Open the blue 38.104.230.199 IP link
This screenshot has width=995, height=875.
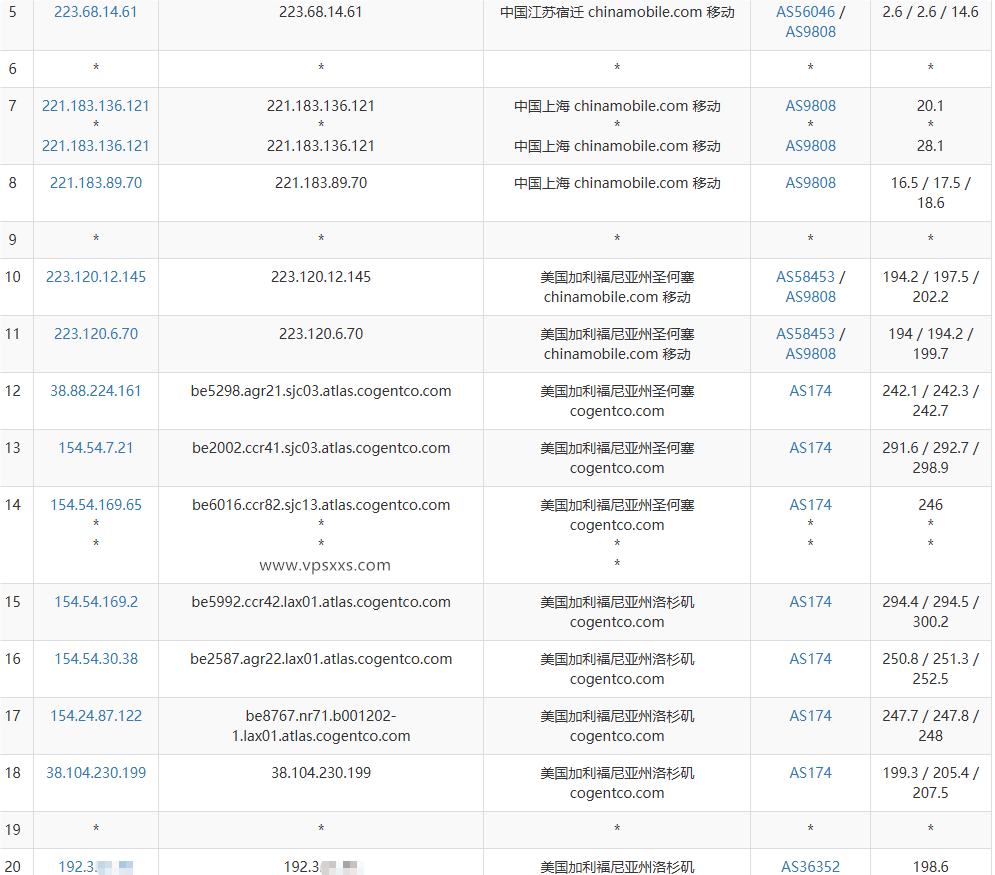(96, 773)
